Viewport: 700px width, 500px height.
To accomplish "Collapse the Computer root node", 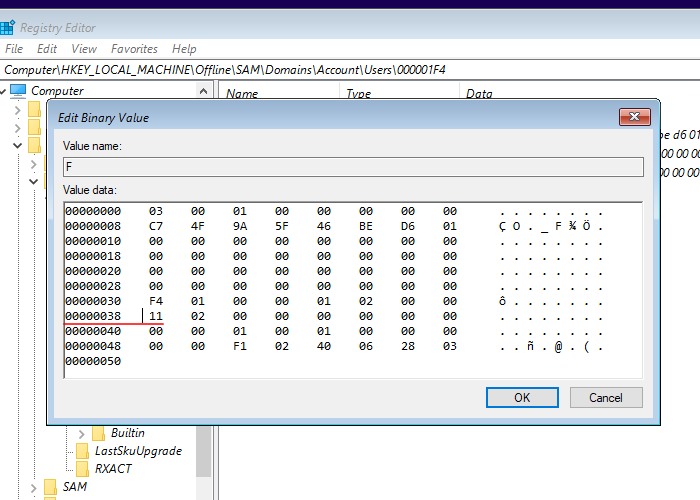I will click(x=4, y=91).
